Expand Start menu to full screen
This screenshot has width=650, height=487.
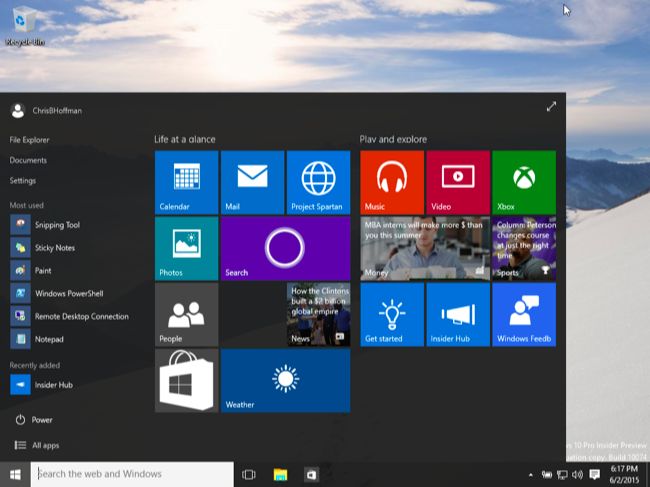551,107
